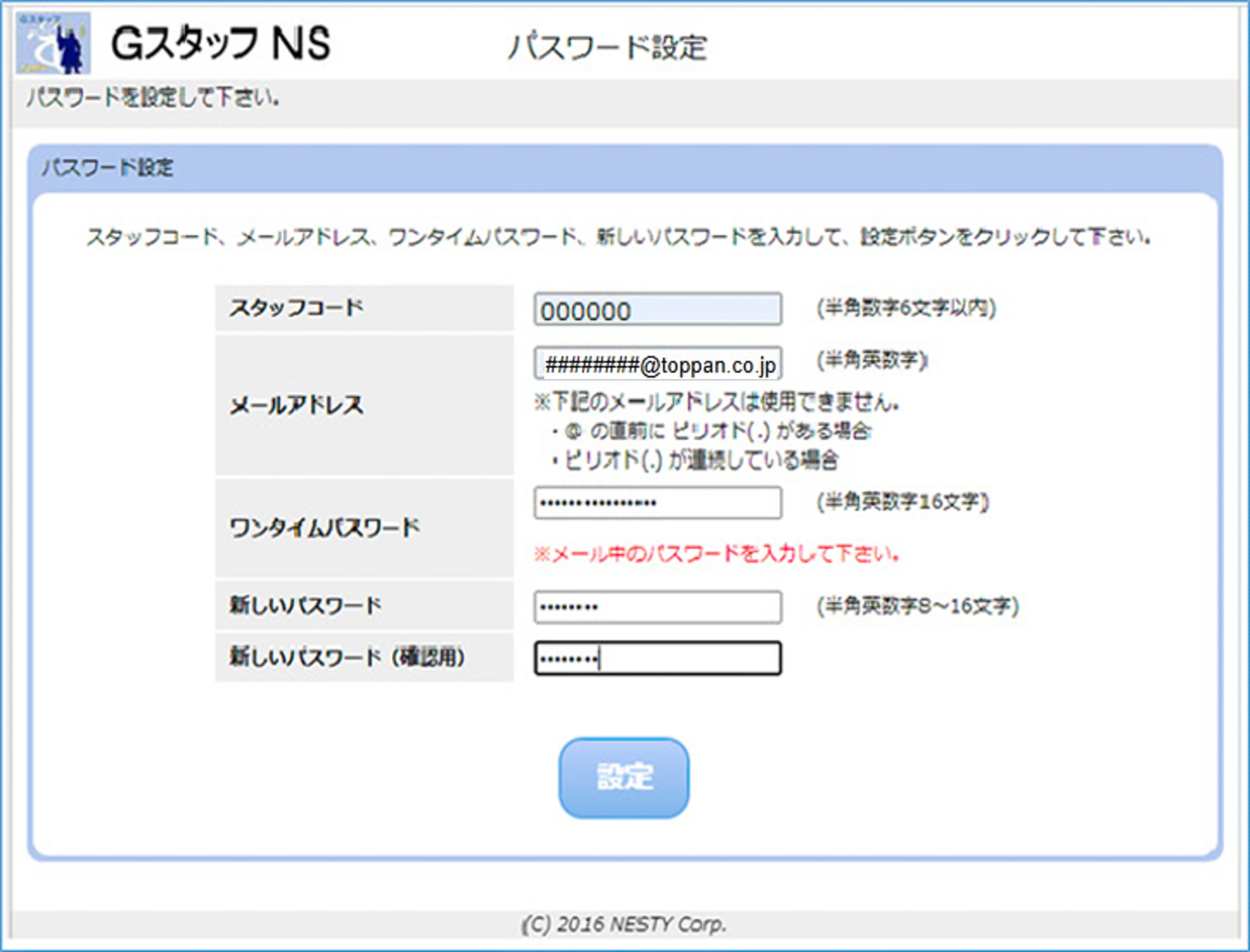Click the スタッフコード input field
Viewport: 1250px width, 952px height.
coord(657,309)
